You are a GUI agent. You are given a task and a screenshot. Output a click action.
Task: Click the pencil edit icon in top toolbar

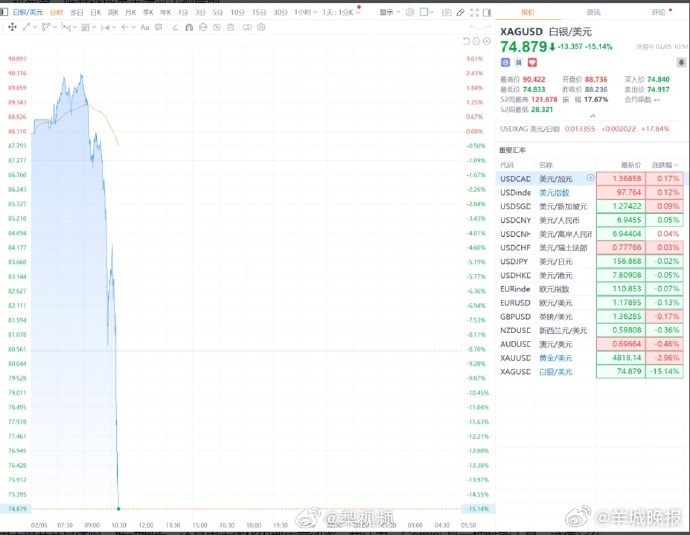[460, 12]
